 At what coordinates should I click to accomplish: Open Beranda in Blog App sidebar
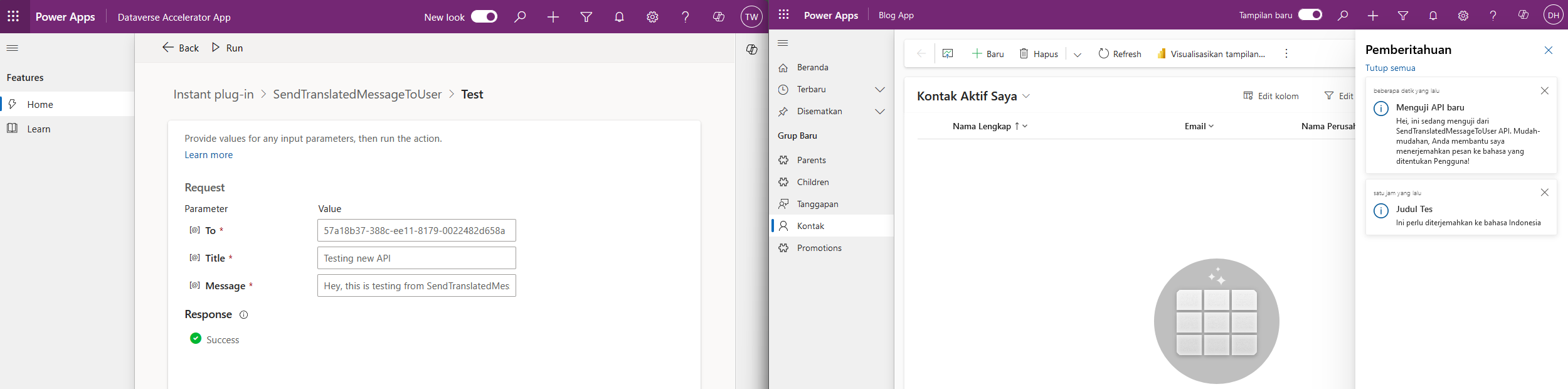832,67
